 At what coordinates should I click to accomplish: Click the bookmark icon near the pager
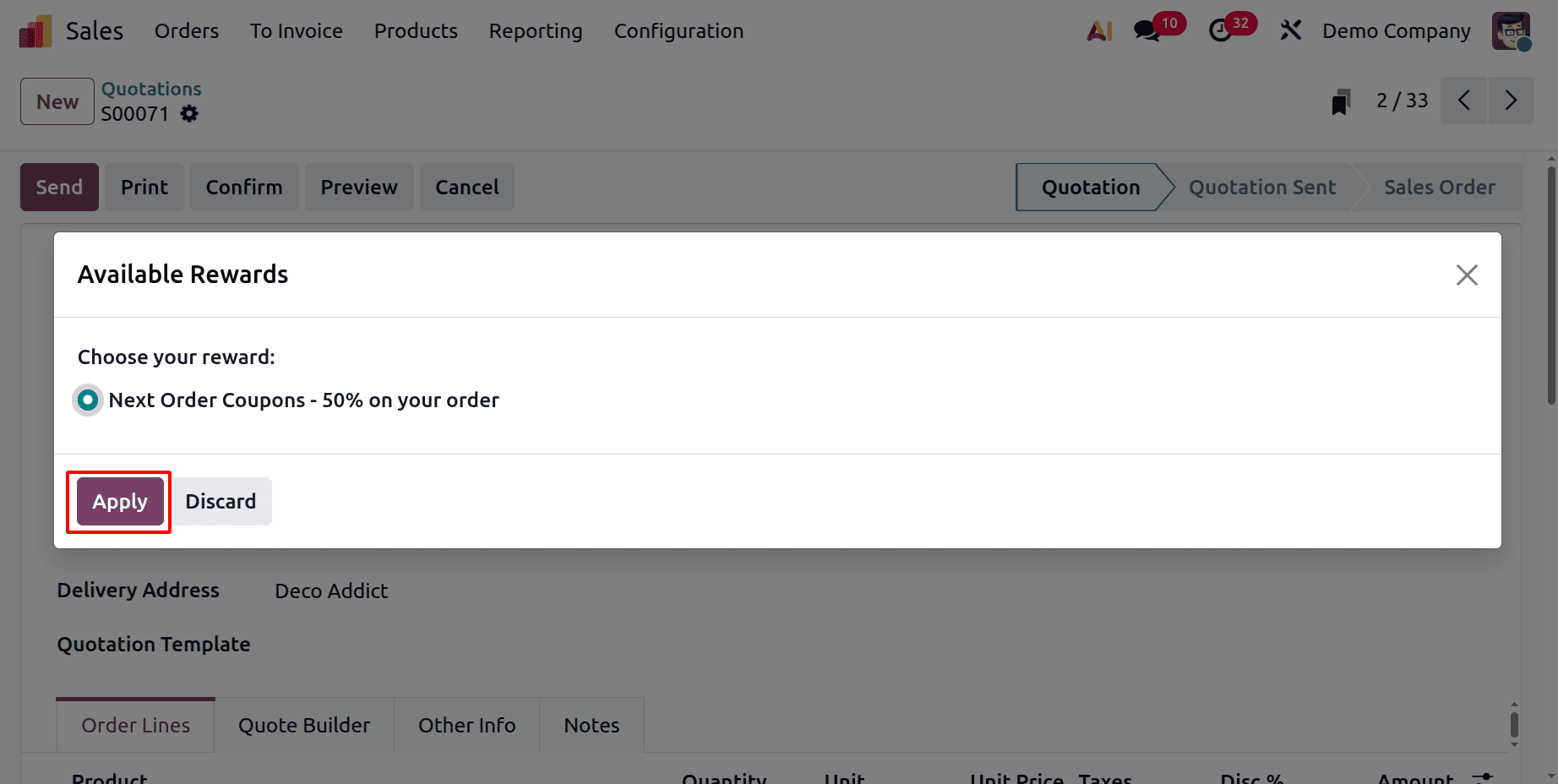[x=1340, y=102]
